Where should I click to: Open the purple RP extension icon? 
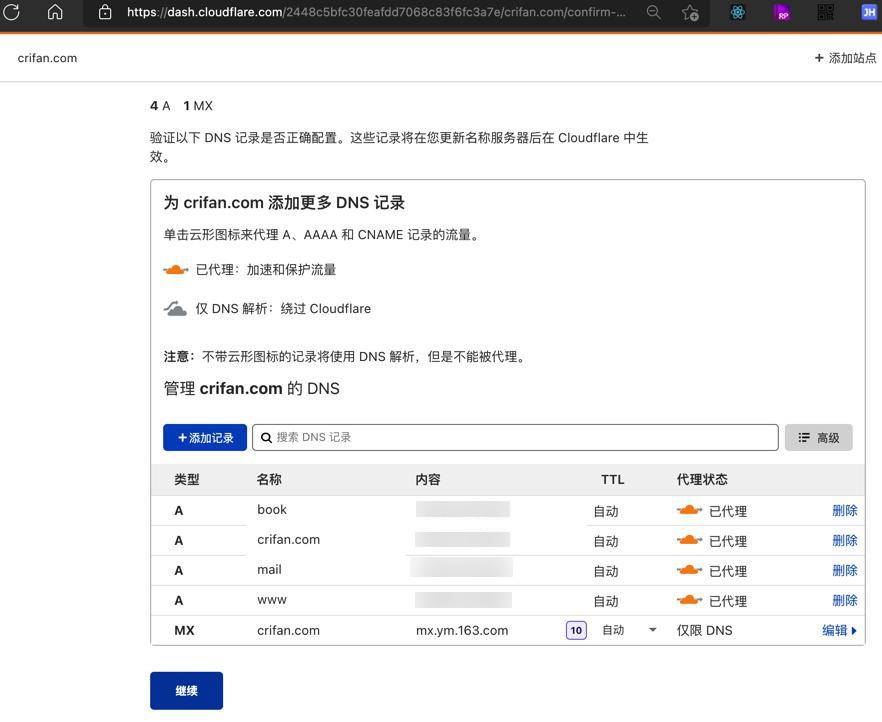point(782,12)
